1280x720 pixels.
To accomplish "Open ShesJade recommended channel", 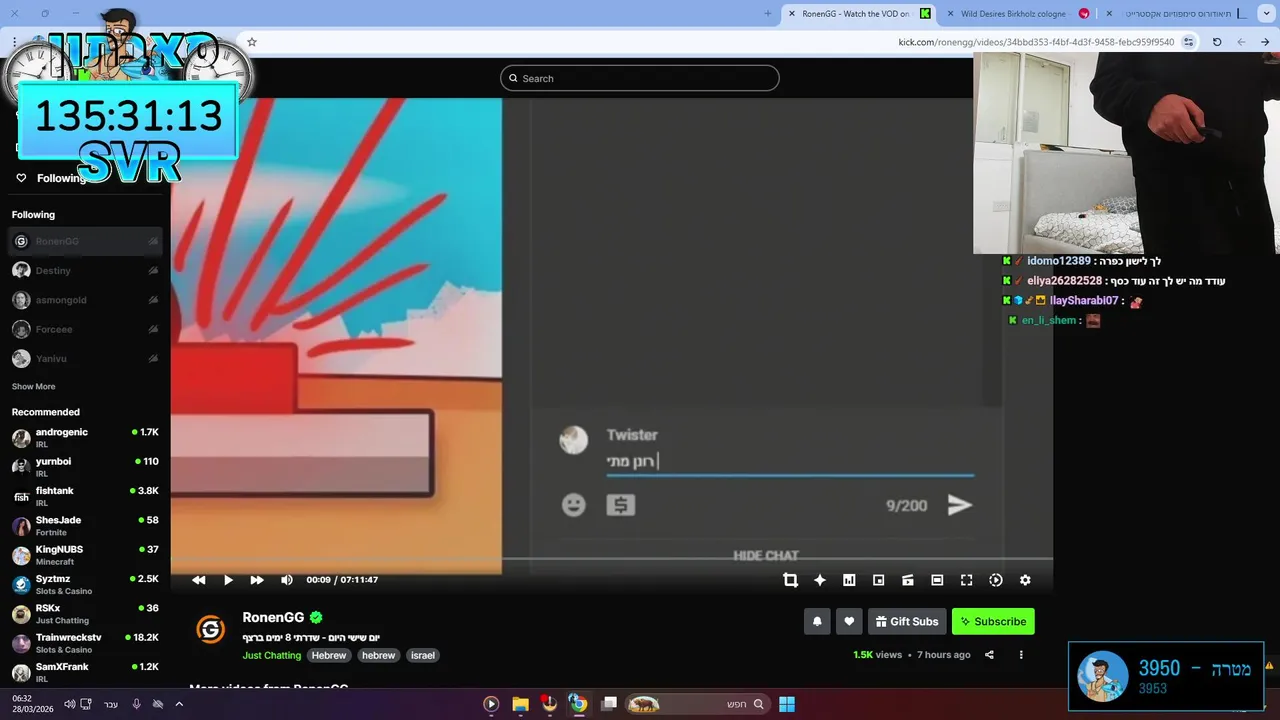I will pyautogui.click(x=85, y=526).
